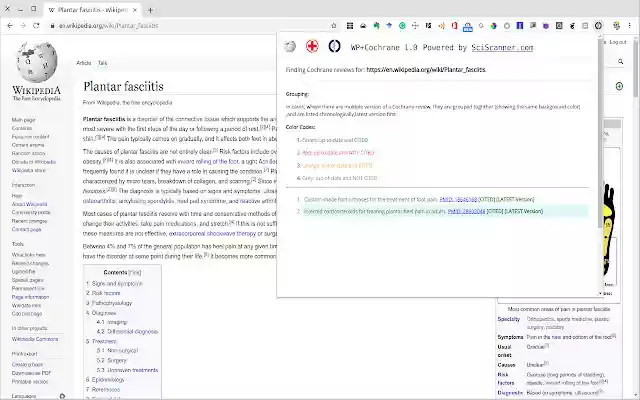640x400 pixels.
Task: Click the Wikipedia search magnifier icon
Action: (x=620, y=62)
